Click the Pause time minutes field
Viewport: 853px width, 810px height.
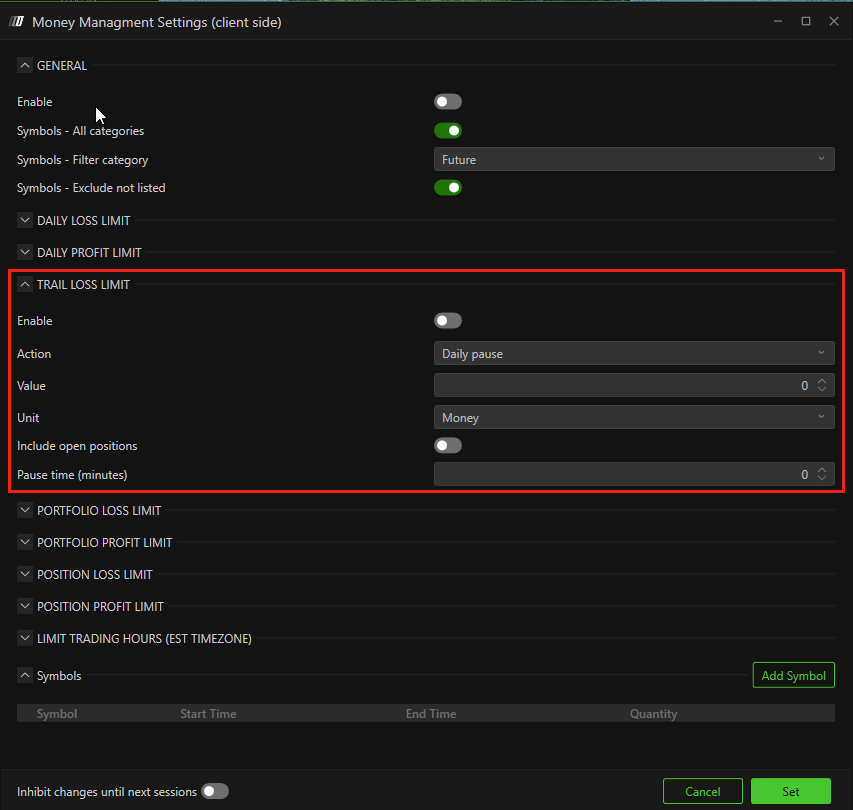pyautogui.click(x=620, y=475)
